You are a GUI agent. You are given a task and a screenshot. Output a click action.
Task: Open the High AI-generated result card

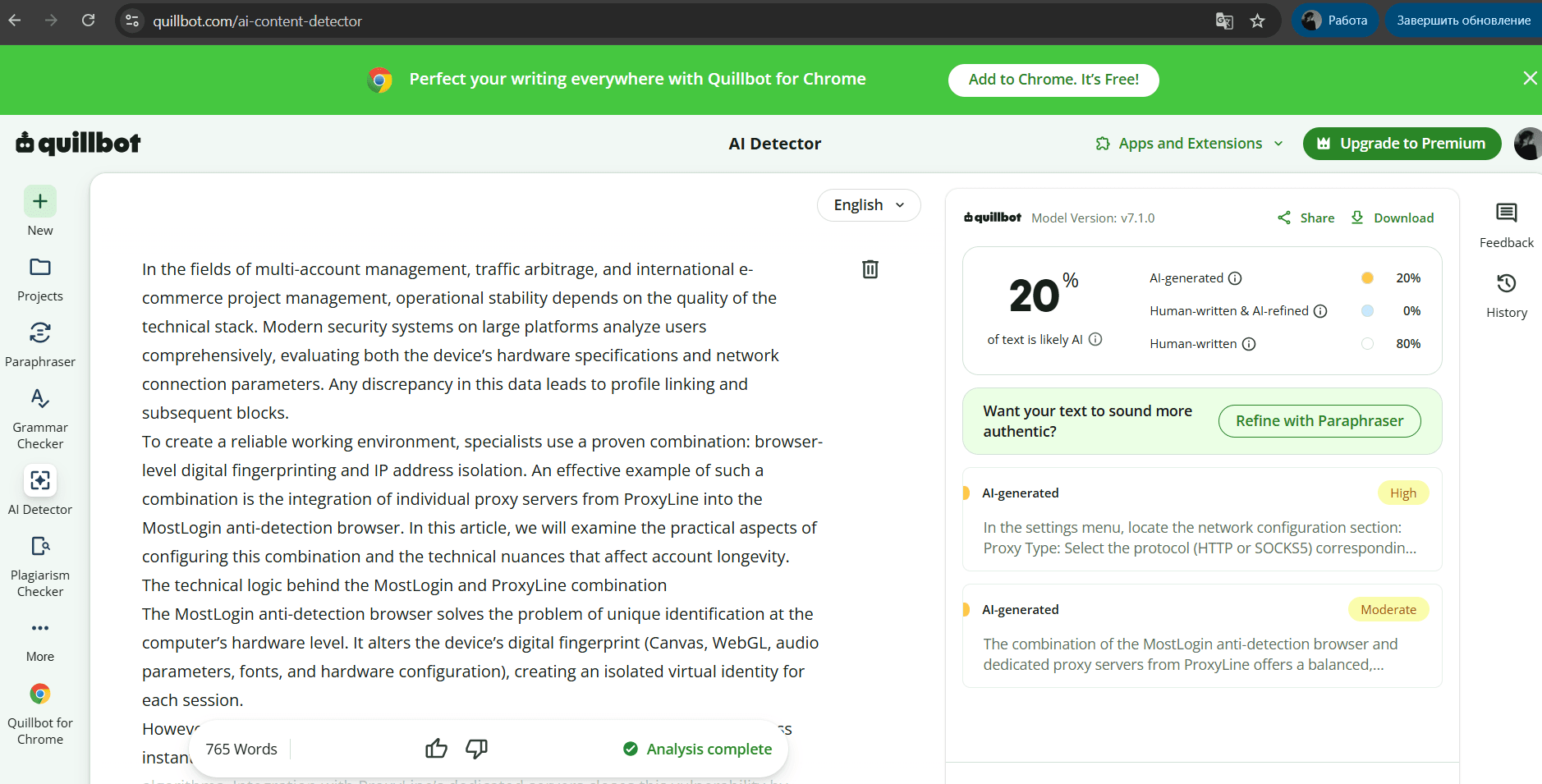[x=1202, y=519]
